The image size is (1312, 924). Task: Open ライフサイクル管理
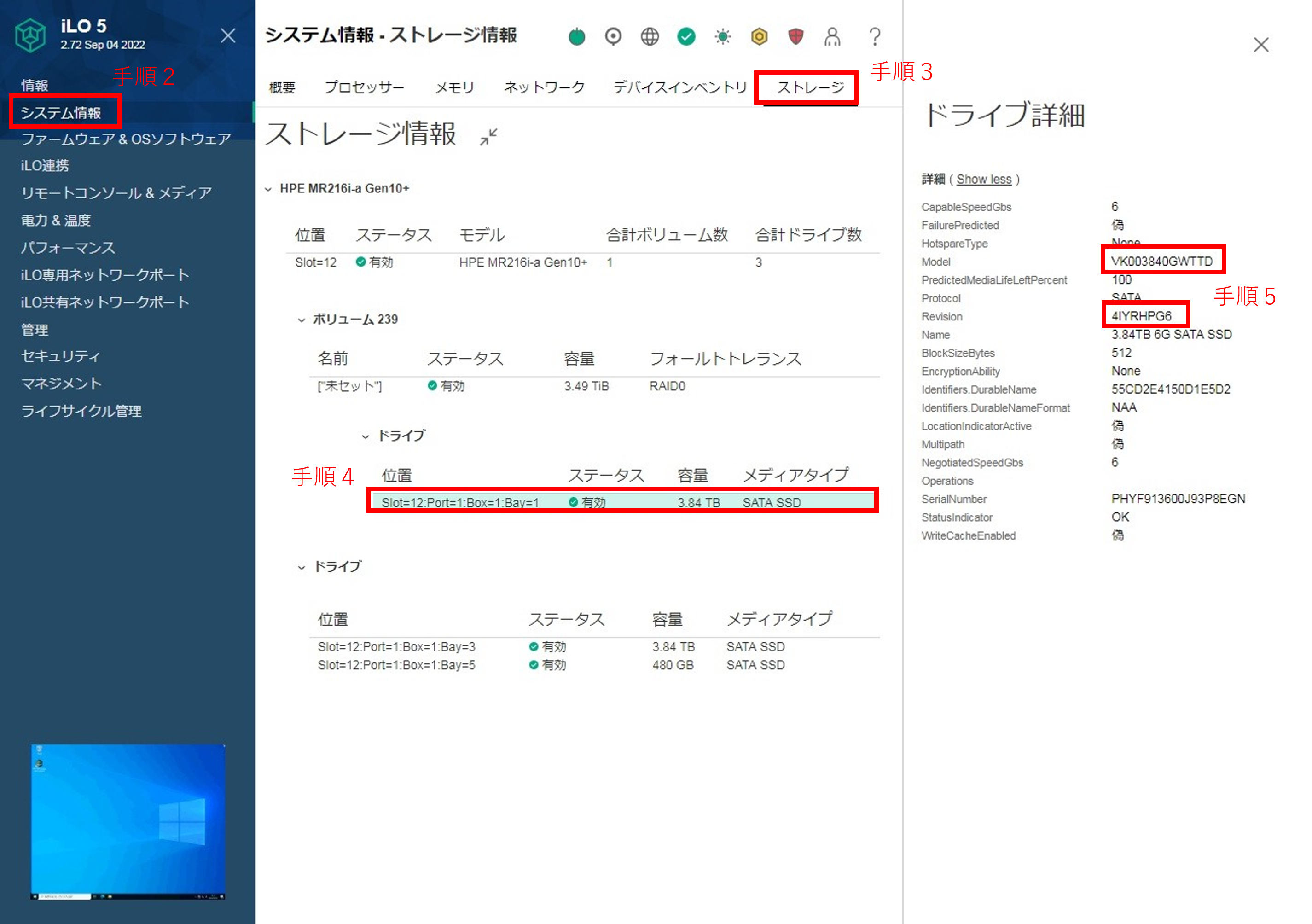[81, 411]
